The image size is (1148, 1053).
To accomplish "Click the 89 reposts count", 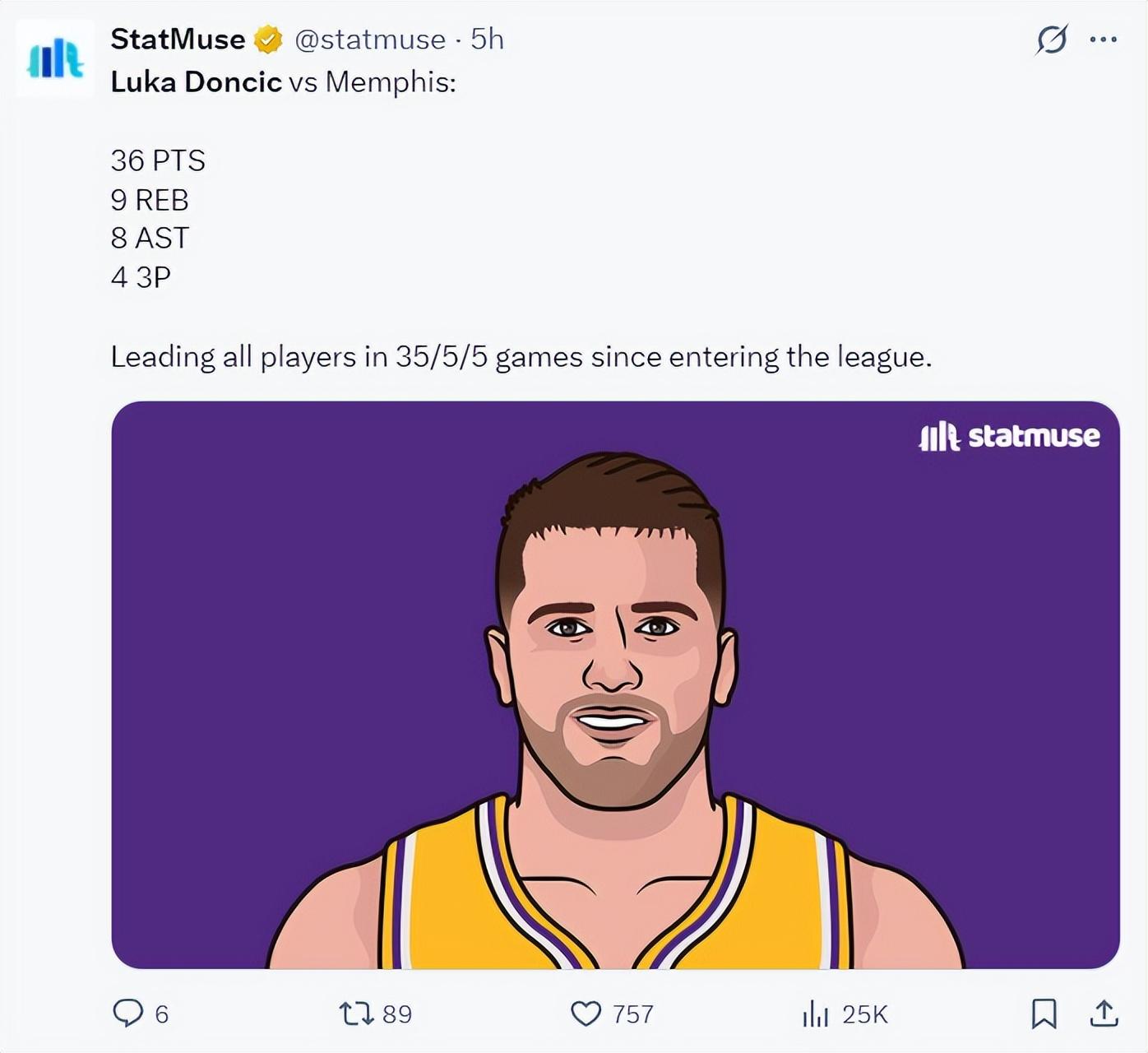I will point(397,1014).
